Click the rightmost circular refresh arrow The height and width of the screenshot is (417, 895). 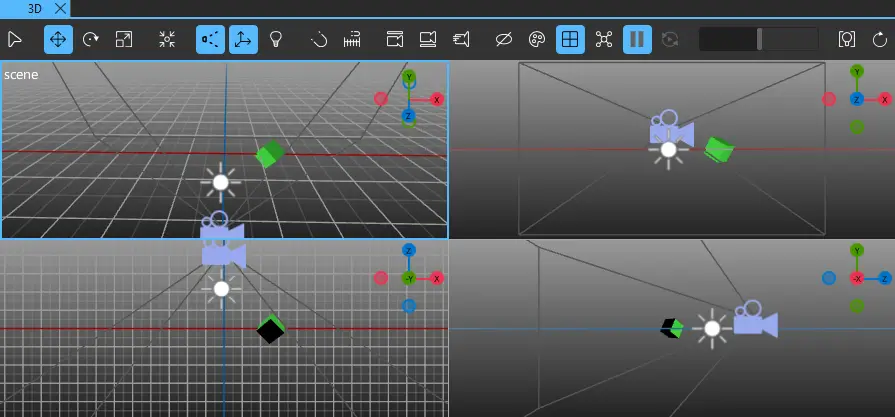pos(880,40)
